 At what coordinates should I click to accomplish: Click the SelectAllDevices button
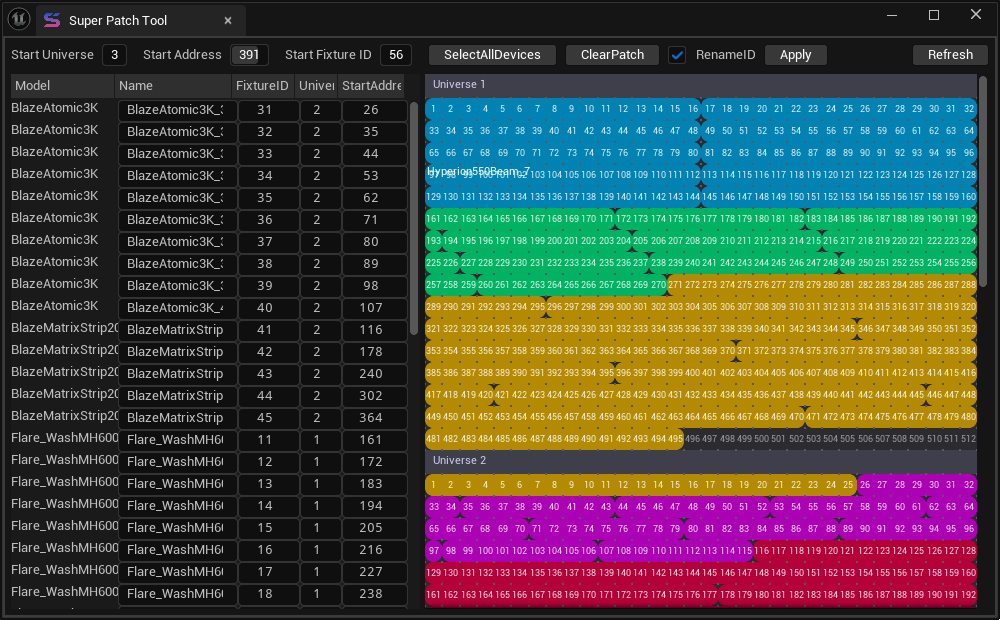[x=492, y=55]
